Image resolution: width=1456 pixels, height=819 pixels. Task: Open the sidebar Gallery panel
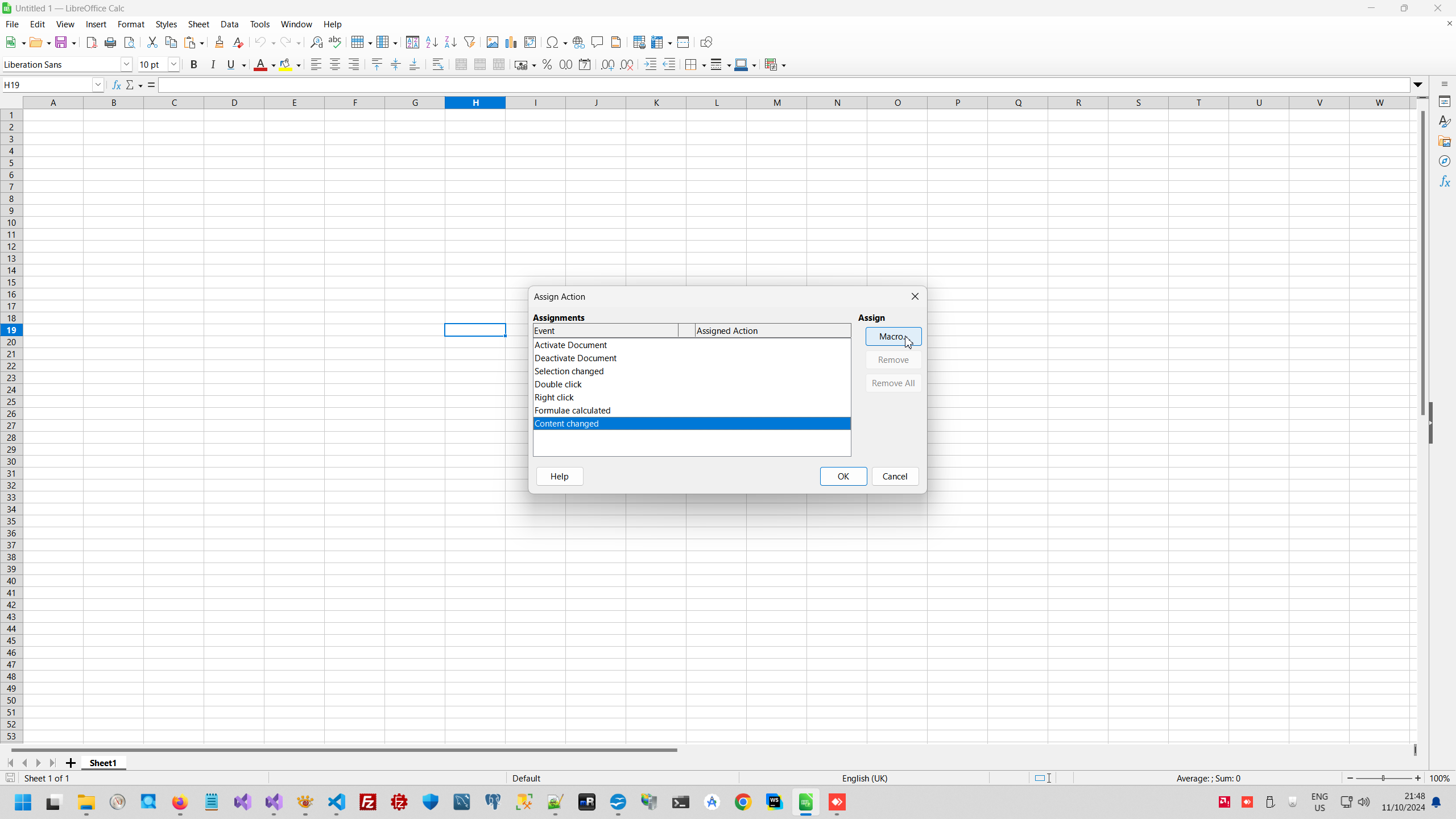[1445, 142]
